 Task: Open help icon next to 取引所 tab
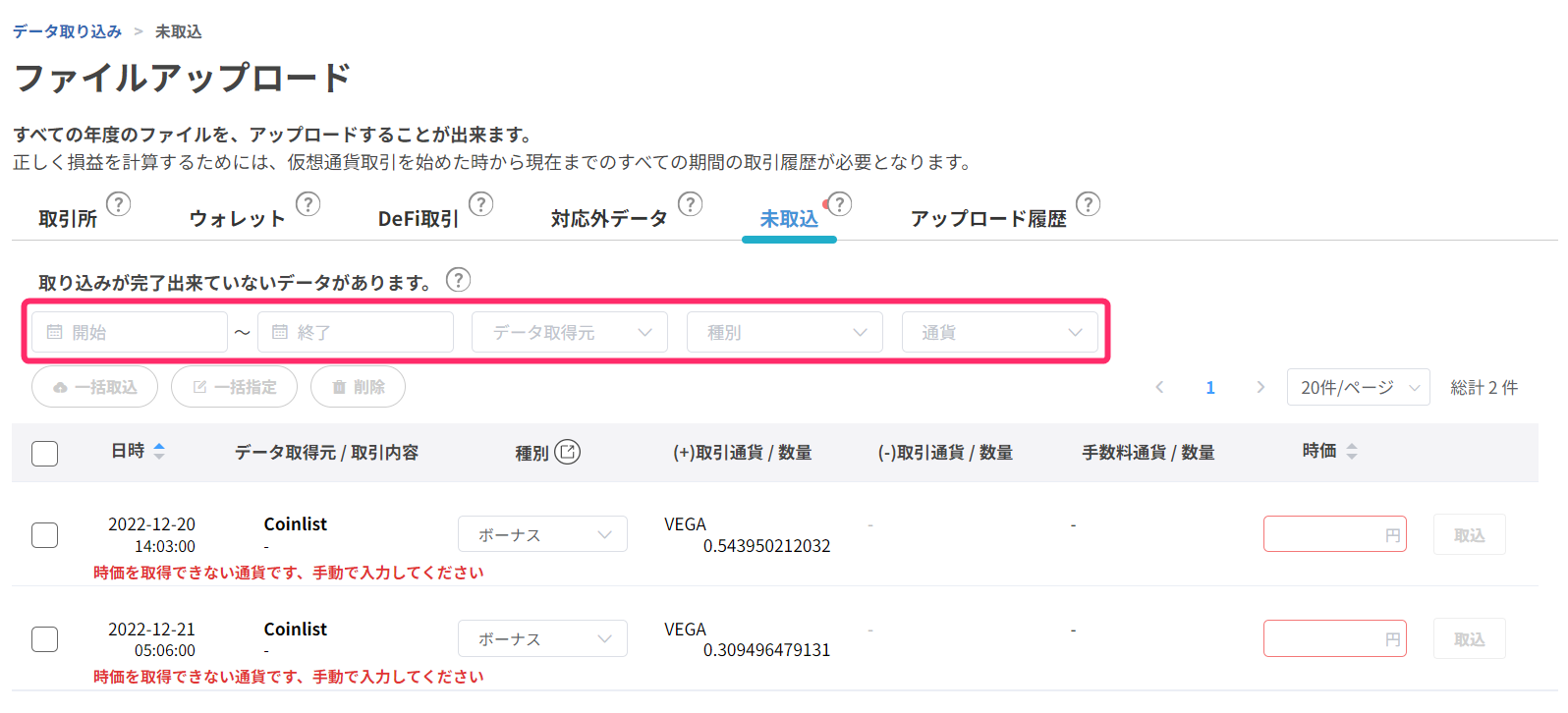coord(118,204)
